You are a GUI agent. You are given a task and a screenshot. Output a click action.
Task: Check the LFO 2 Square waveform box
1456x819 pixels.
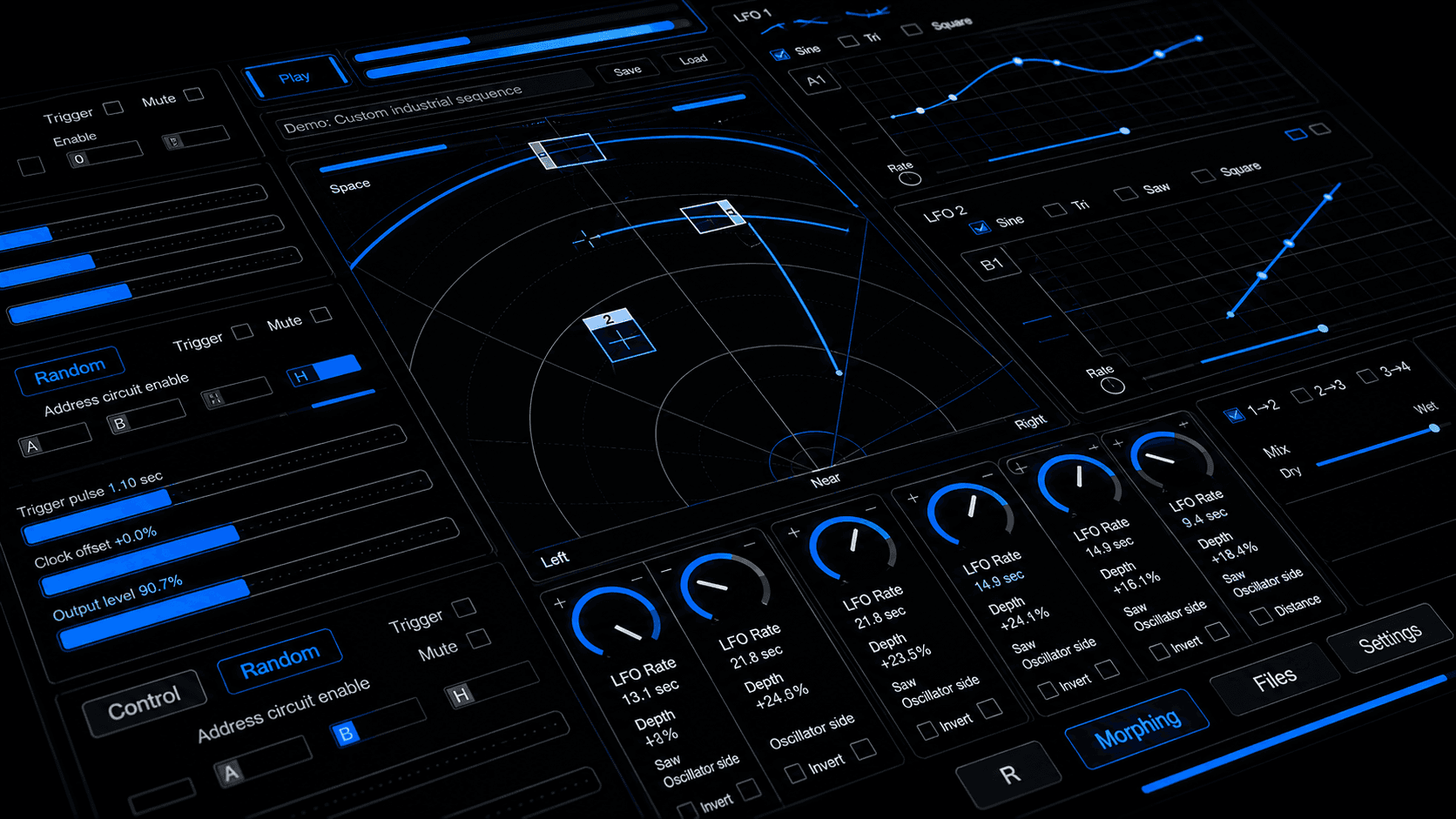coord(1203,176)
